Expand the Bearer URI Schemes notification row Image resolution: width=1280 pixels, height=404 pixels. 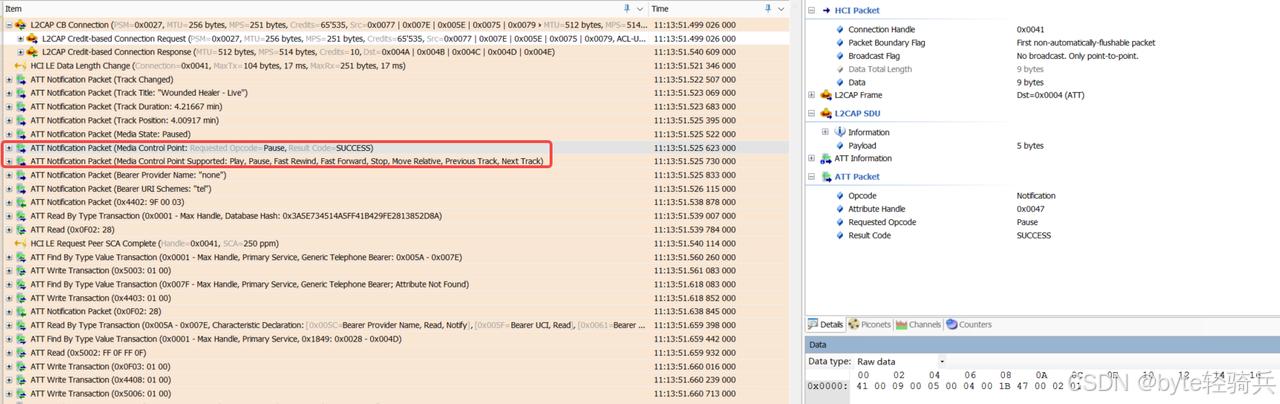coord(9,189)
